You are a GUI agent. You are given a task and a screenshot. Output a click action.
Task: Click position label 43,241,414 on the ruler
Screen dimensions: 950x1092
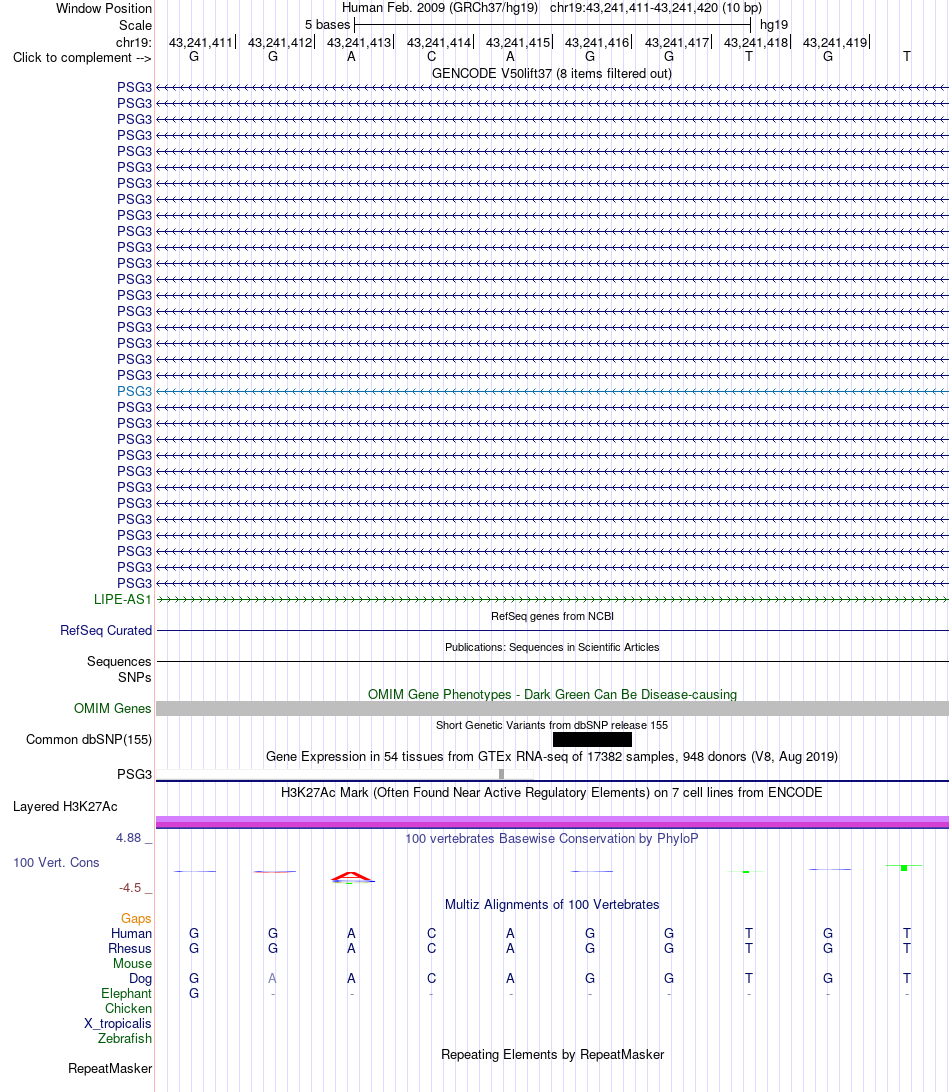tap(439, 42)
